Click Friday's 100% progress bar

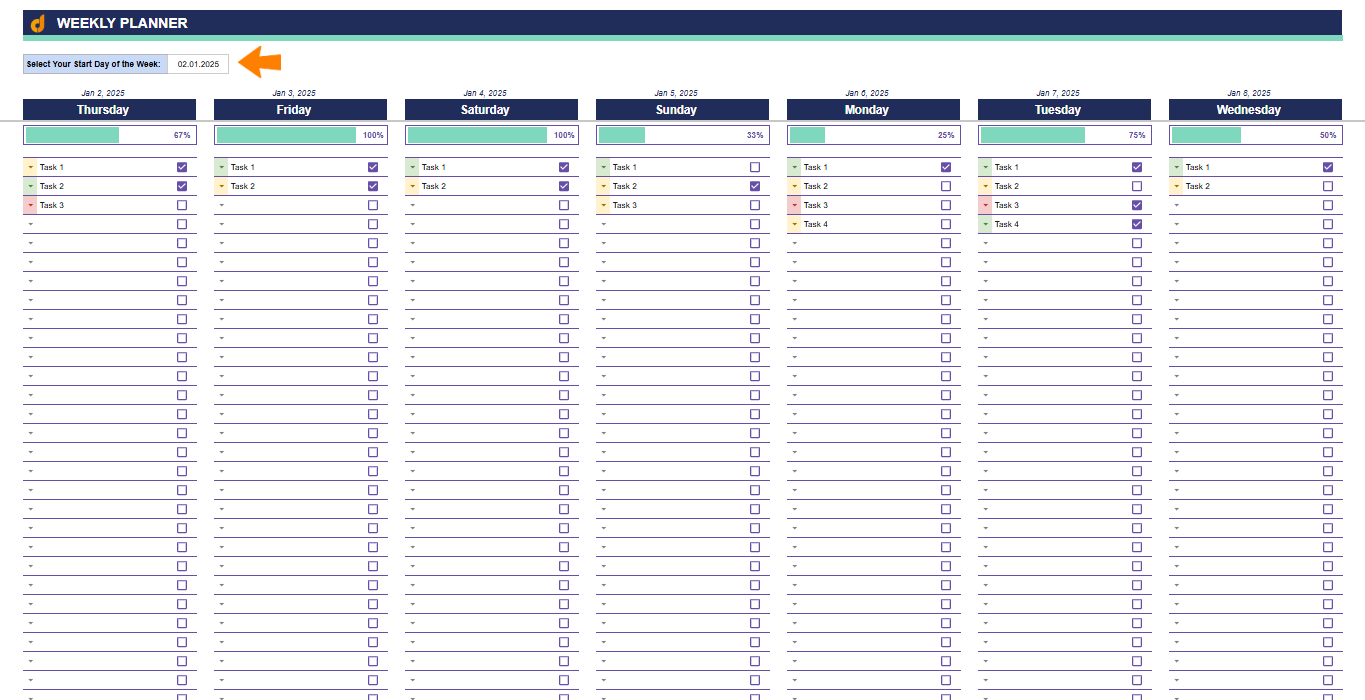coord(301,135)
